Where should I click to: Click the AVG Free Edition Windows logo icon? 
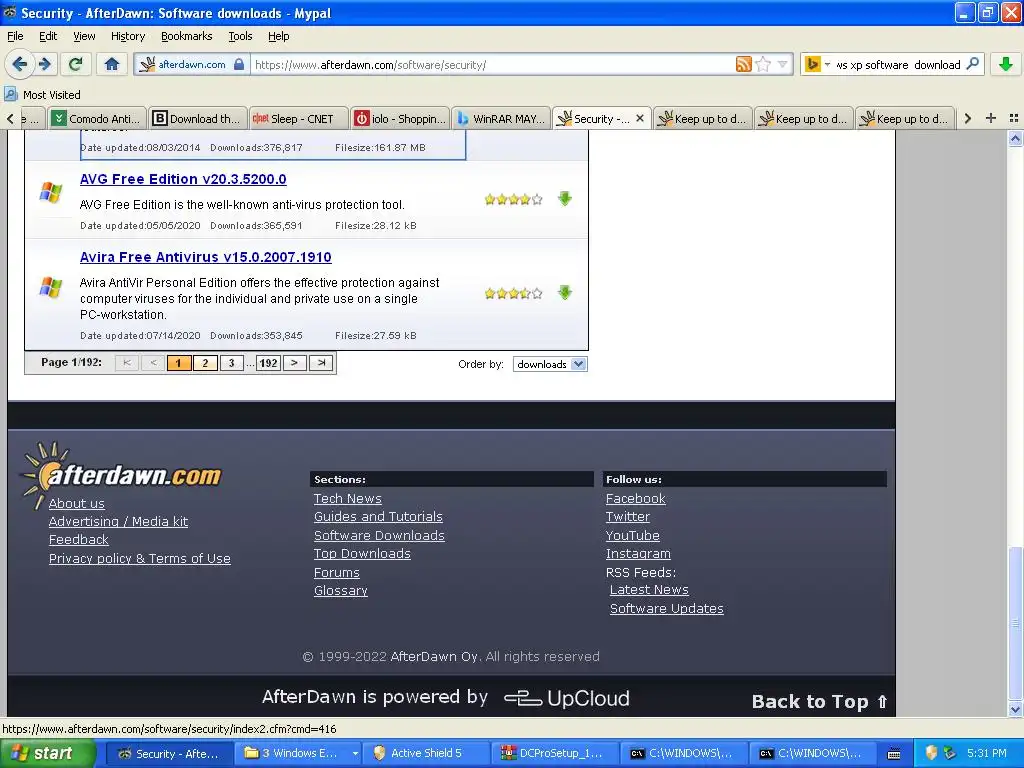coord(51,193)
